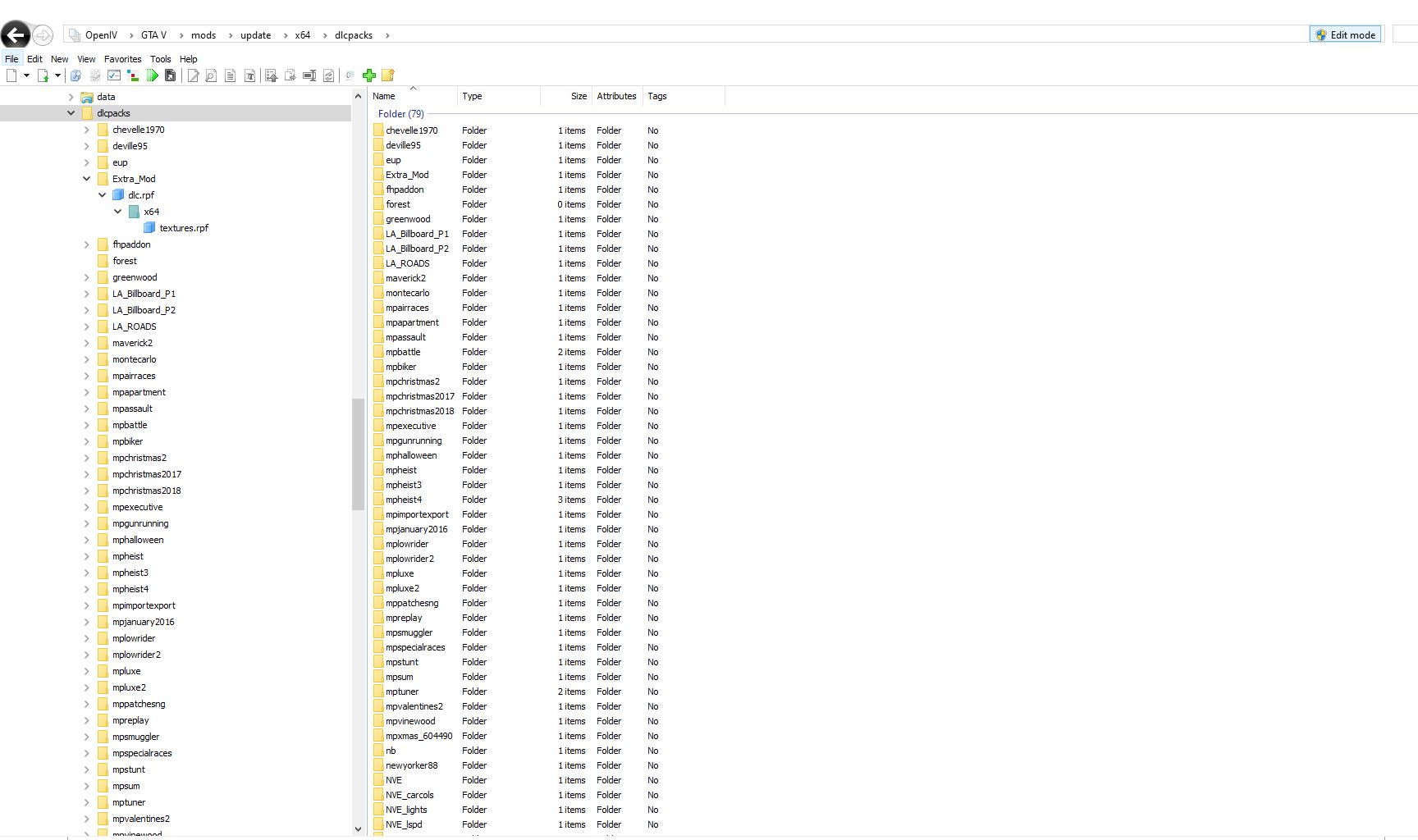Open the Tools menu
This screenshot has height=840, width=1418.
click(x=160, y=59)
